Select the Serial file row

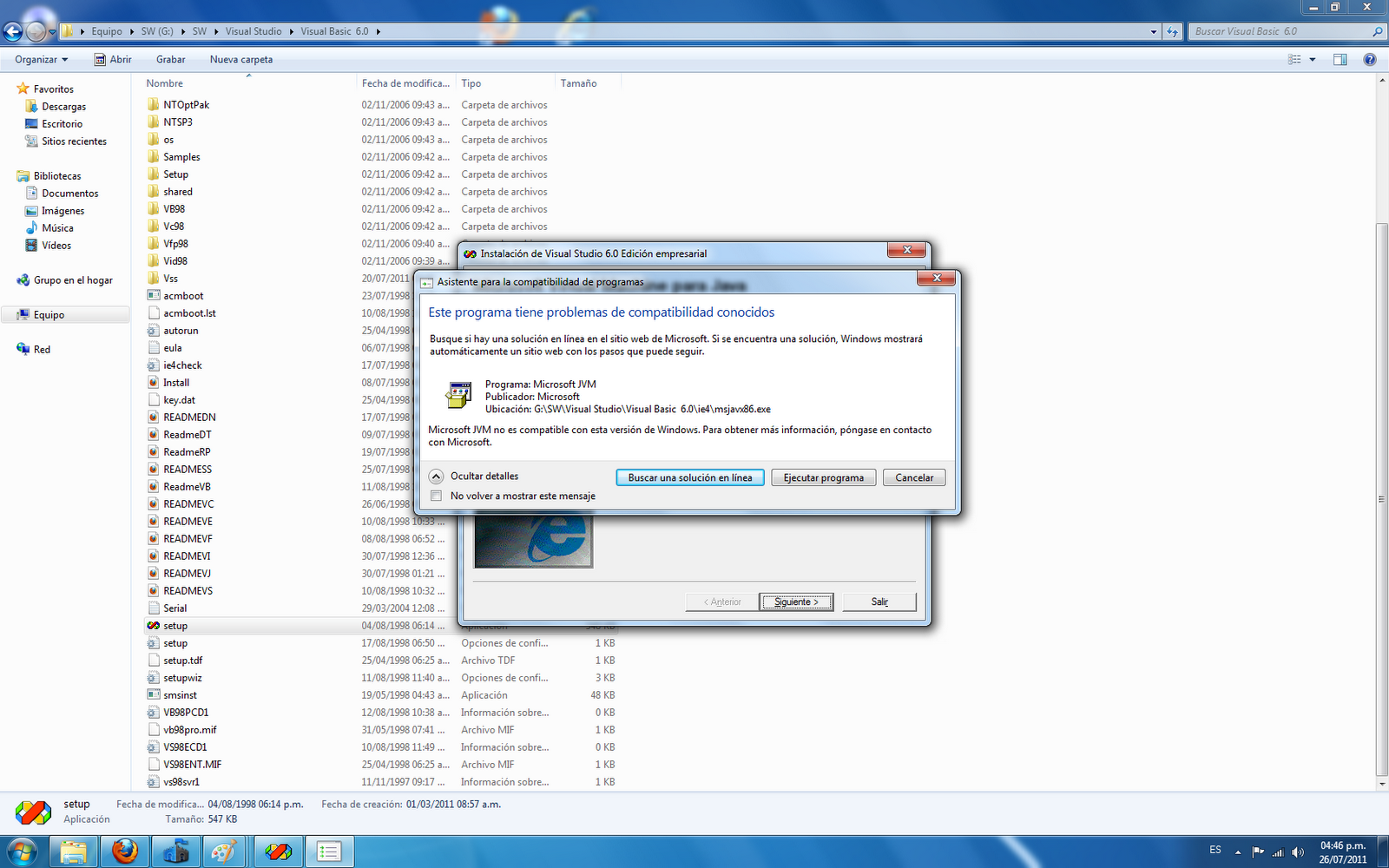[382, 608]
